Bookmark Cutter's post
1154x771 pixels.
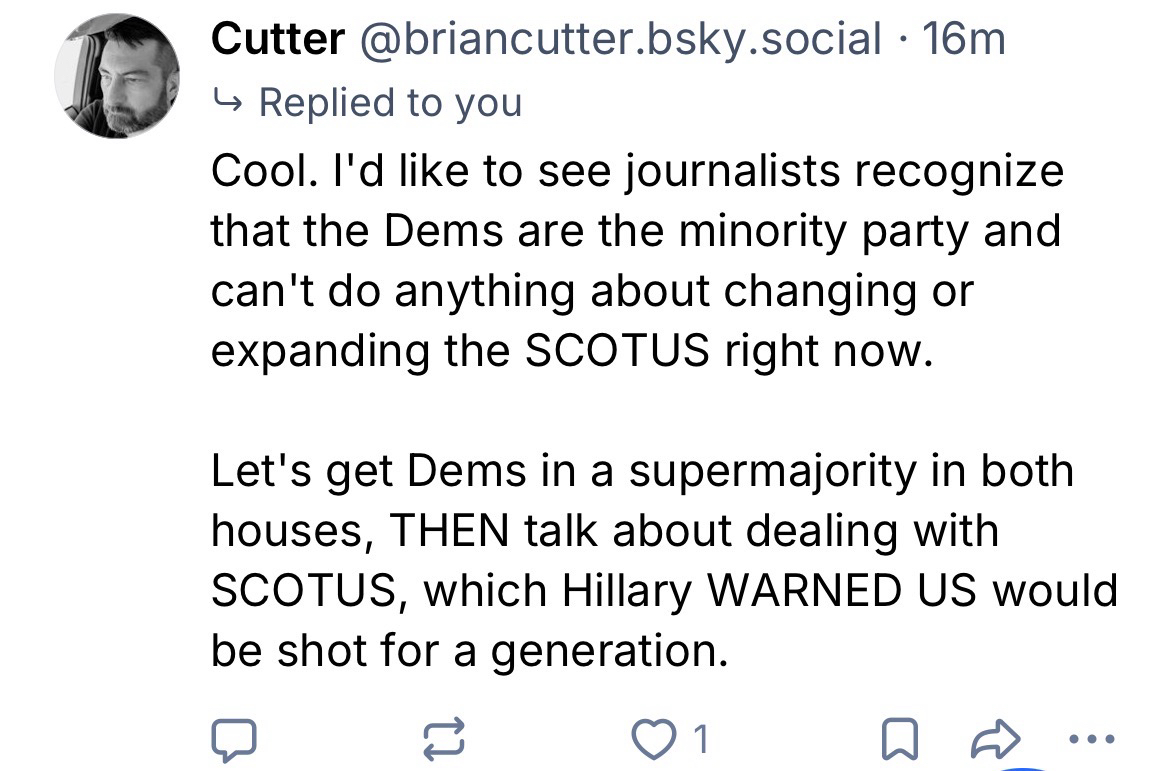pyautogui.click(x=901, y=740)
